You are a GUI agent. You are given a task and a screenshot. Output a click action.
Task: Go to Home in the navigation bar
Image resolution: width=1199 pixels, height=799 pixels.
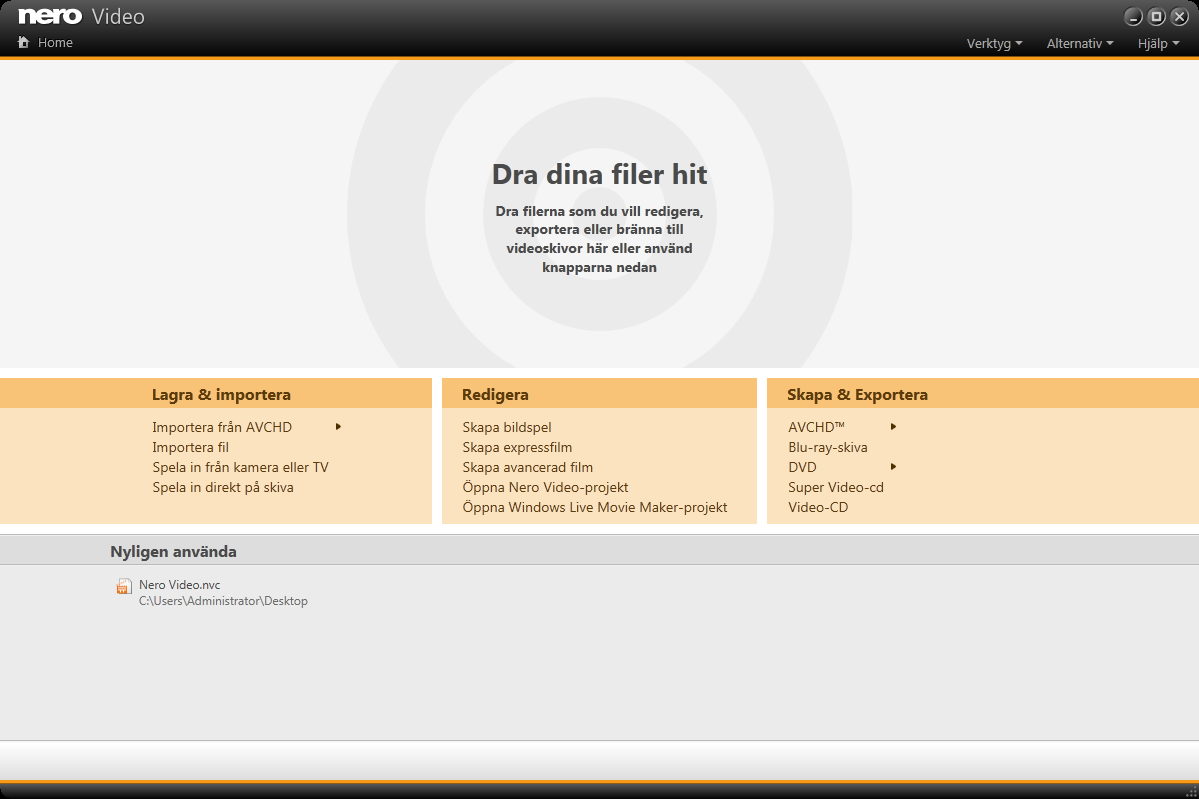(x=55, y=43)
